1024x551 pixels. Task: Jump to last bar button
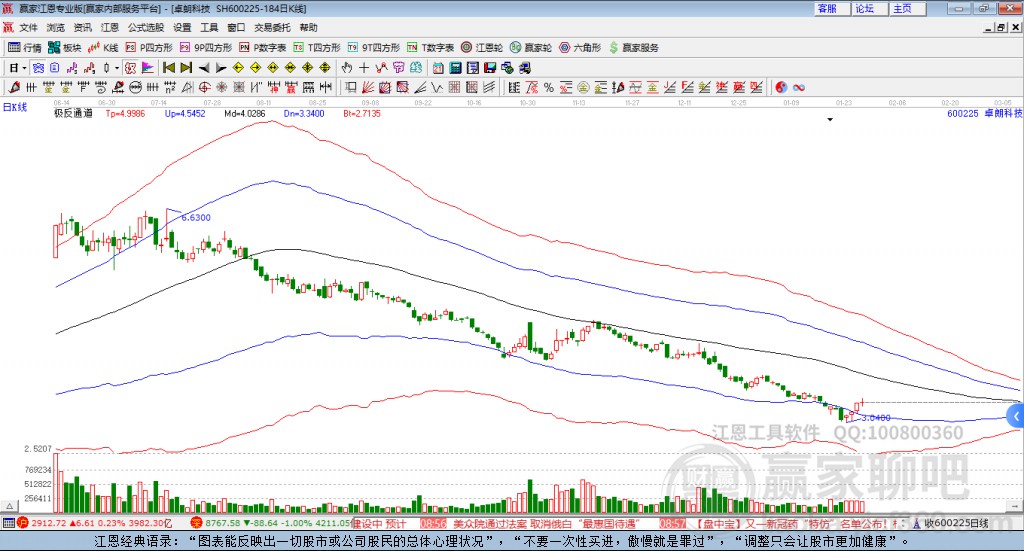pos(186,68)
